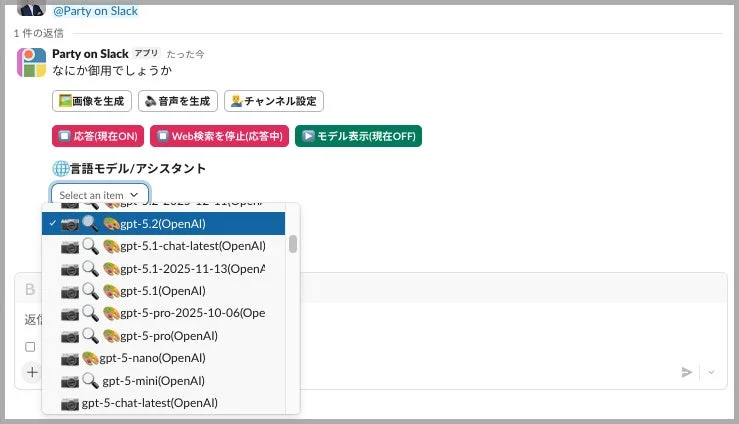Click the Party on Slack app avatar
This screenshot has width=739, height=424.
[32, 62]
